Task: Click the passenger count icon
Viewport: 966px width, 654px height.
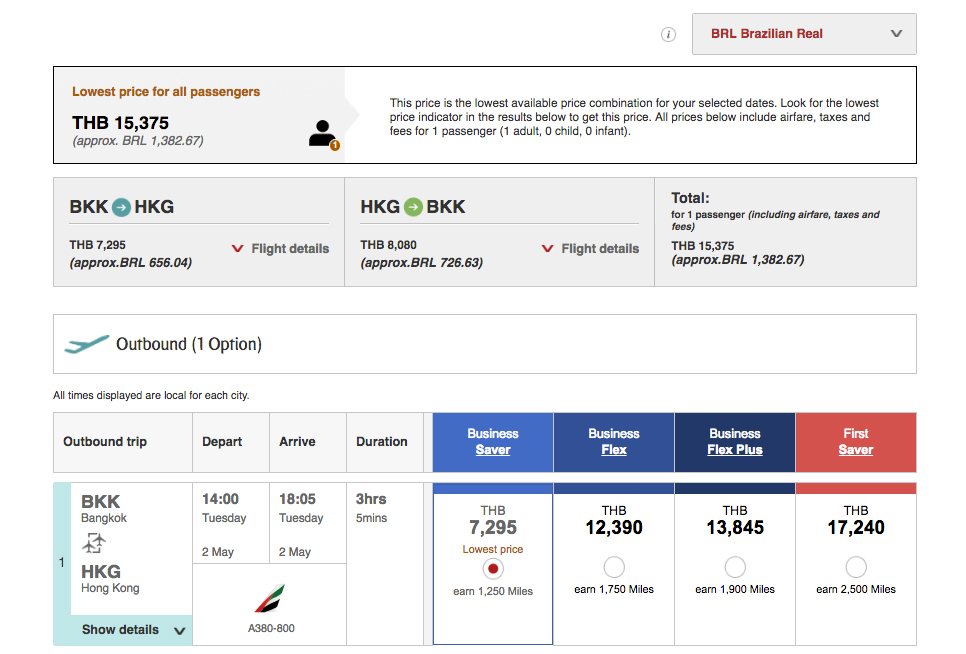Action: (322, 134)
